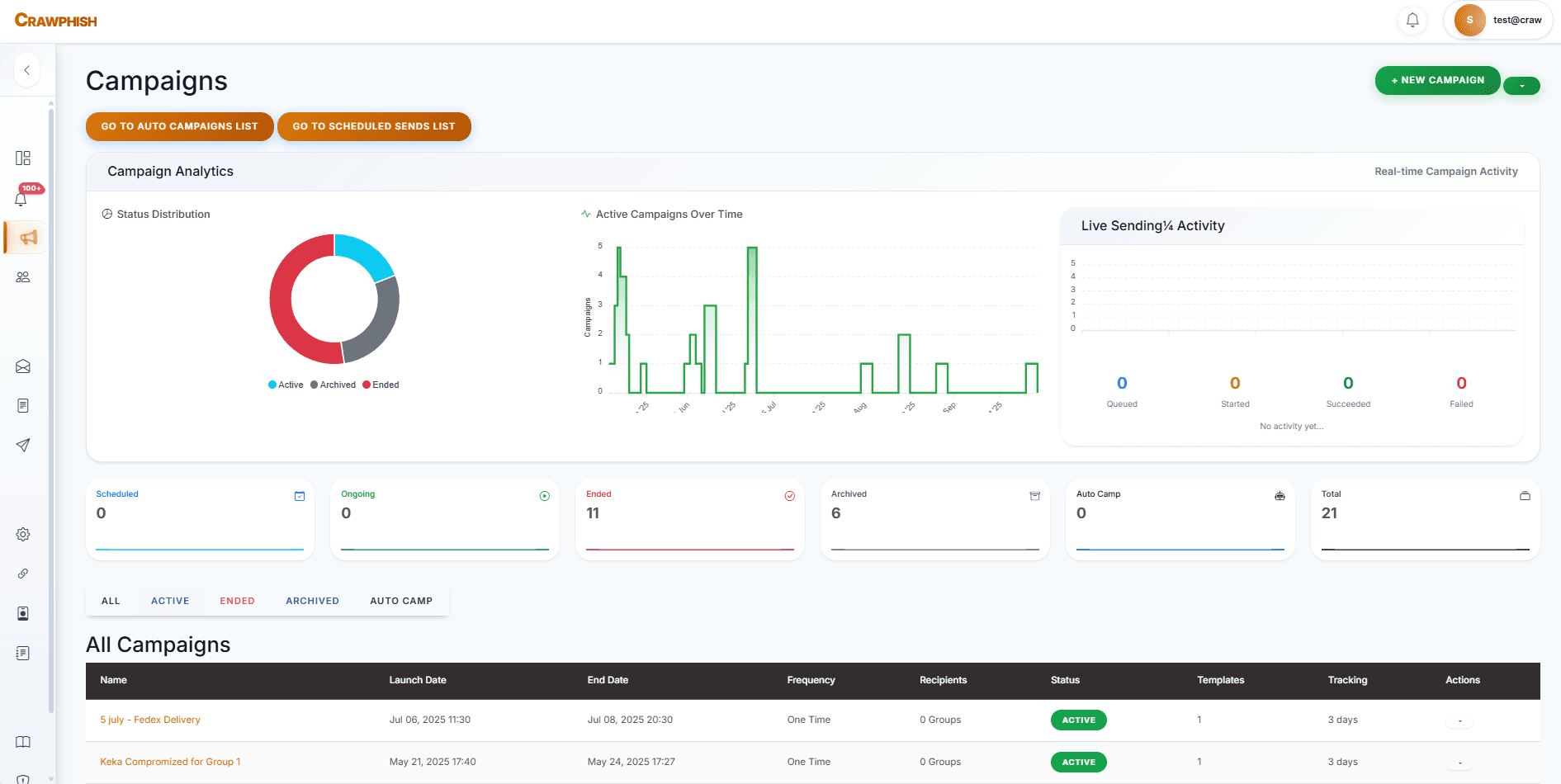
Task: Toggle the Archived legend under Status Distribution
Action: 333,385
